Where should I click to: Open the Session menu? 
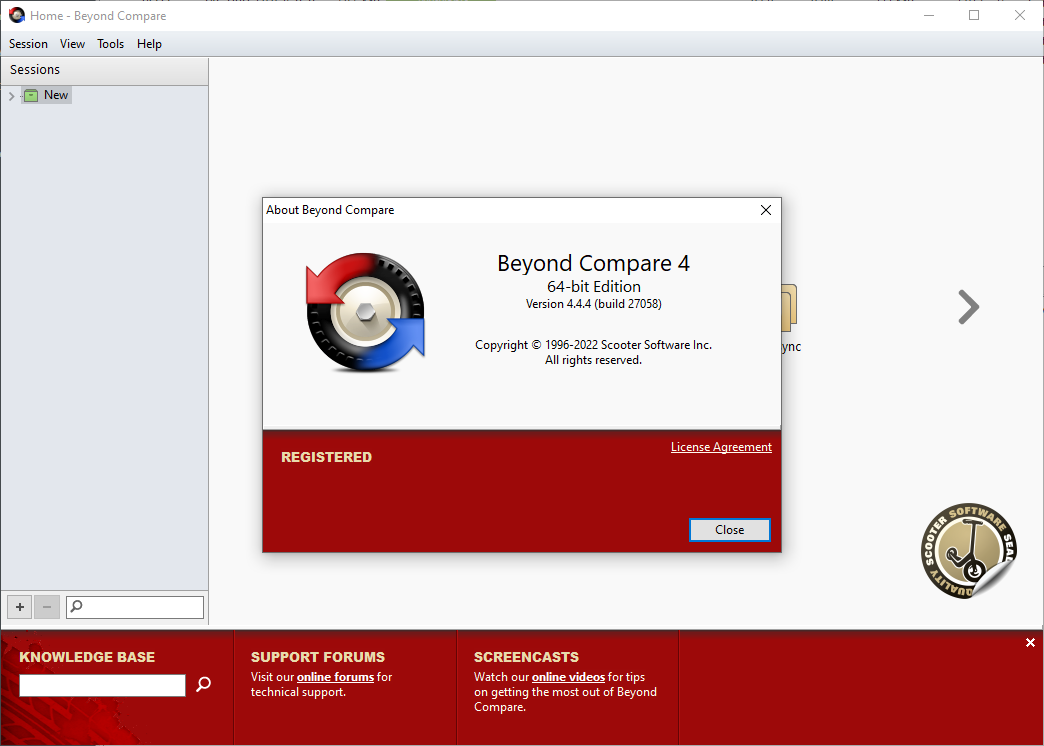[28, 44]
